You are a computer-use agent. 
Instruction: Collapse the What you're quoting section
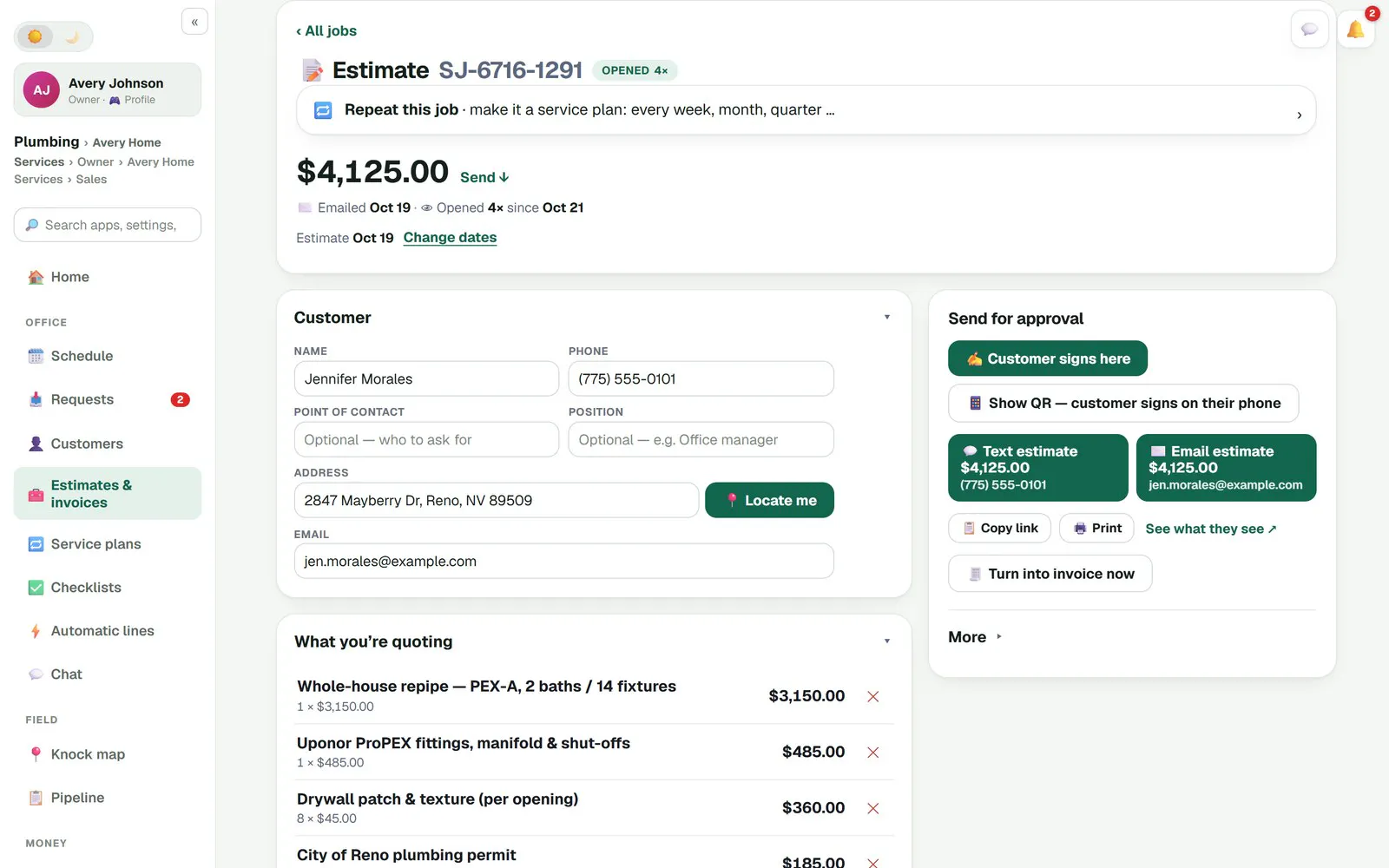886,641
